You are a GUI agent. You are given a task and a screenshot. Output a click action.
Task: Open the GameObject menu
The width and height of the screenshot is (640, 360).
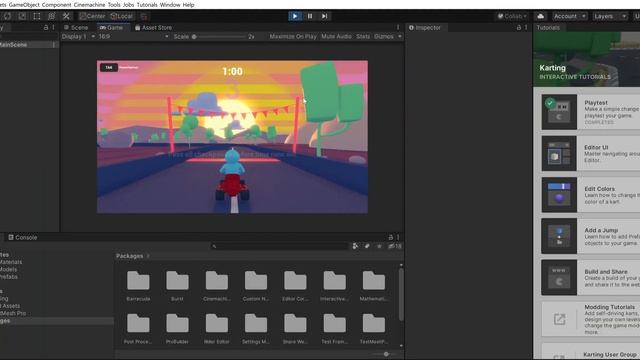pyautogui.click(x=24, y=5)
